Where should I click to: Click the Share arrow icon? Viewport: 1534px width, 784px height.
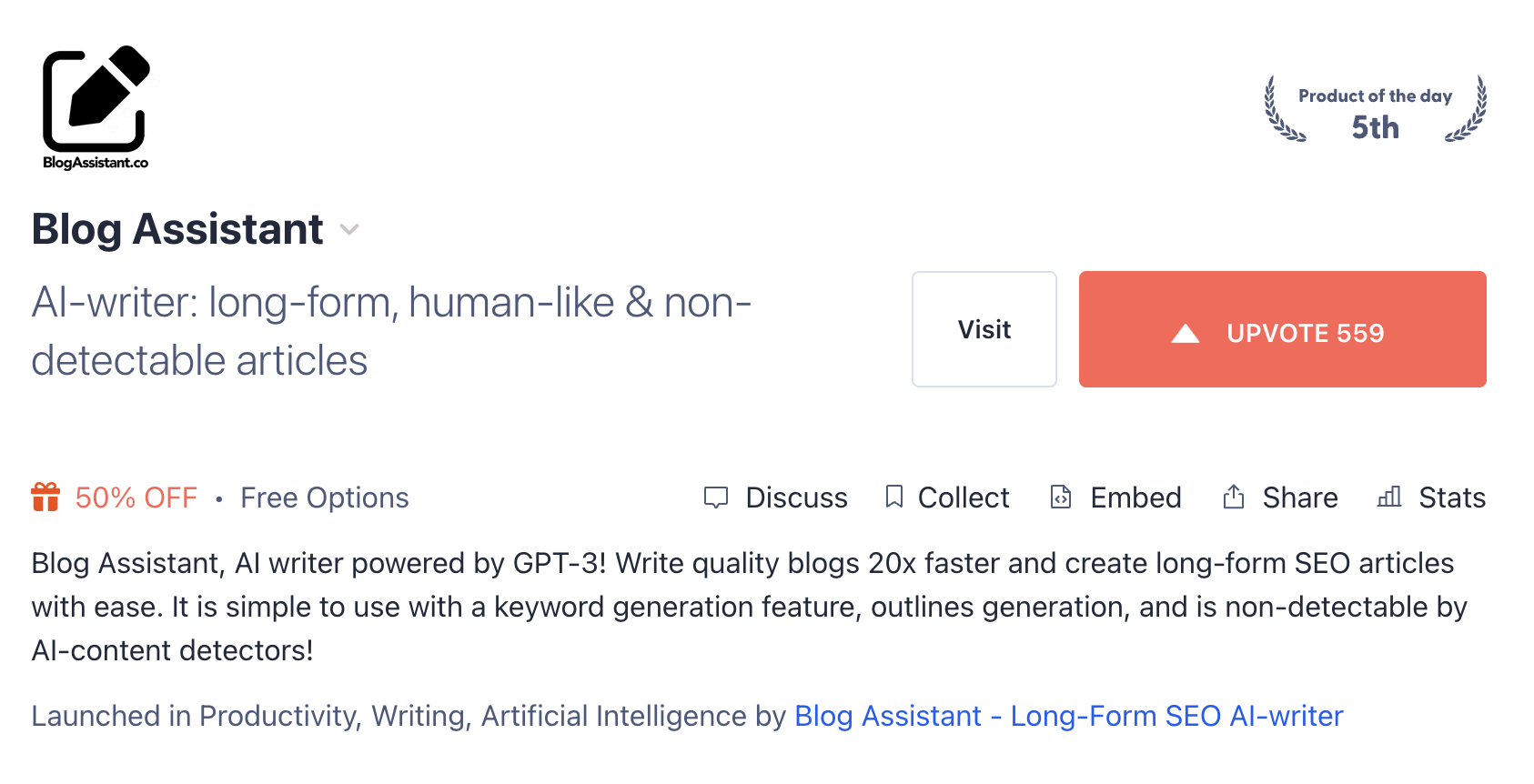point(1234,497)
